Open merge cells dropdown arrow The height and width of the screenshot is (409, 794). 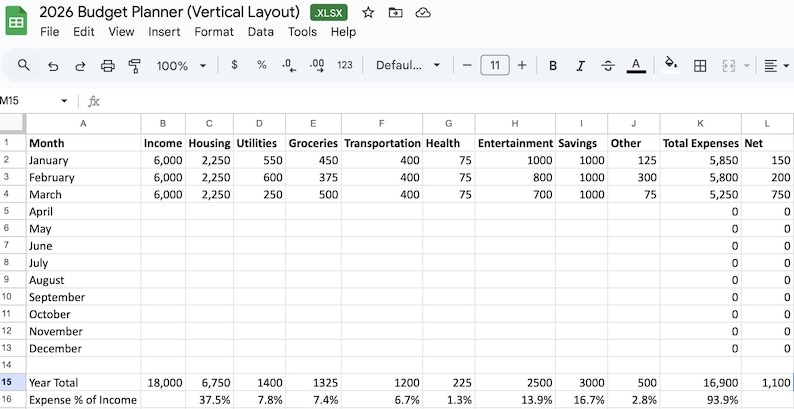747,66
